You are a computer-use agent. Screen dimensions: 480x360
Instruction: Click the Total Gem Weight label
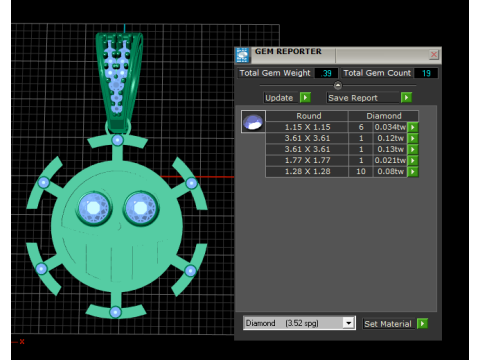275,73
